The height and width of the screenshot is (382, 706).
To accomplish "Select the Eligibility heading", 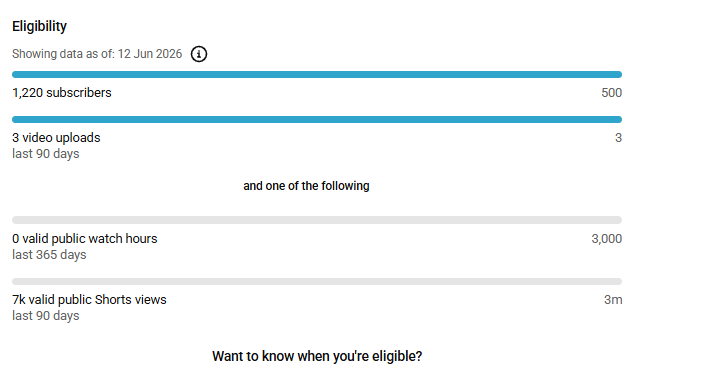I will click(39, 27).
